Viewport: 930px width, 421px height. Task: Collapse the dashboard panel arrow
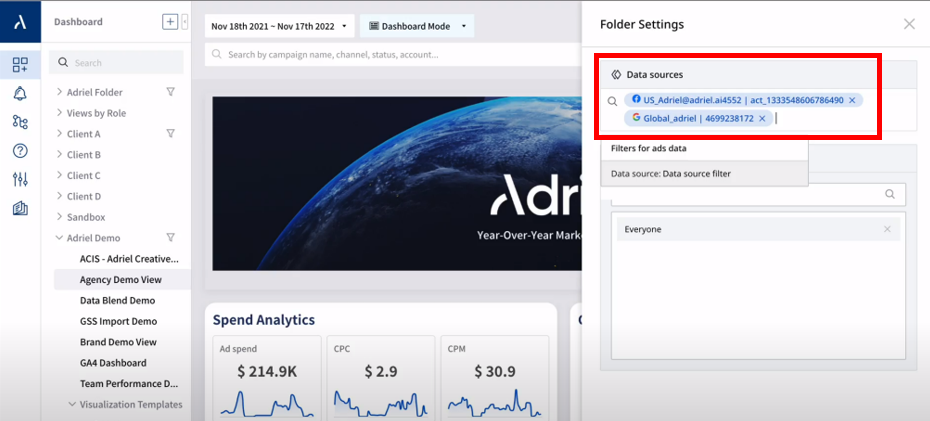(184, 22)
